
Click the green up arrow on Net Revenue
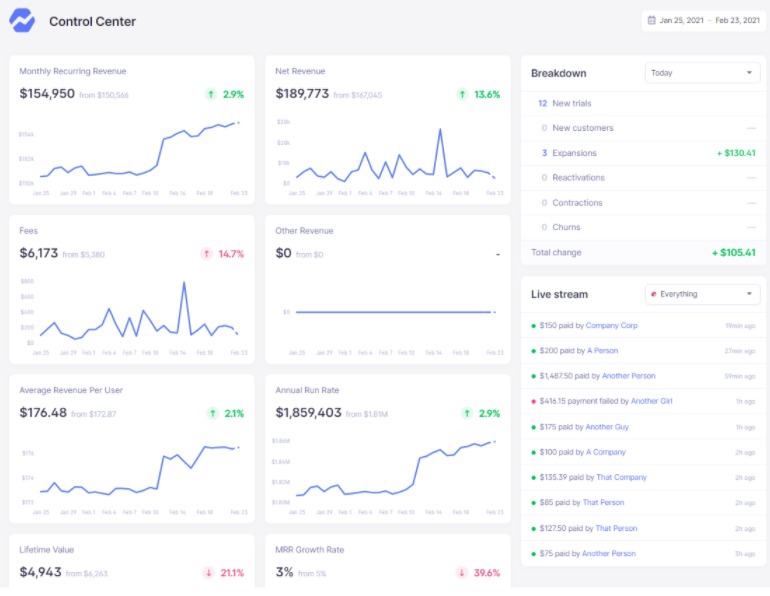[x=462, y=94]
